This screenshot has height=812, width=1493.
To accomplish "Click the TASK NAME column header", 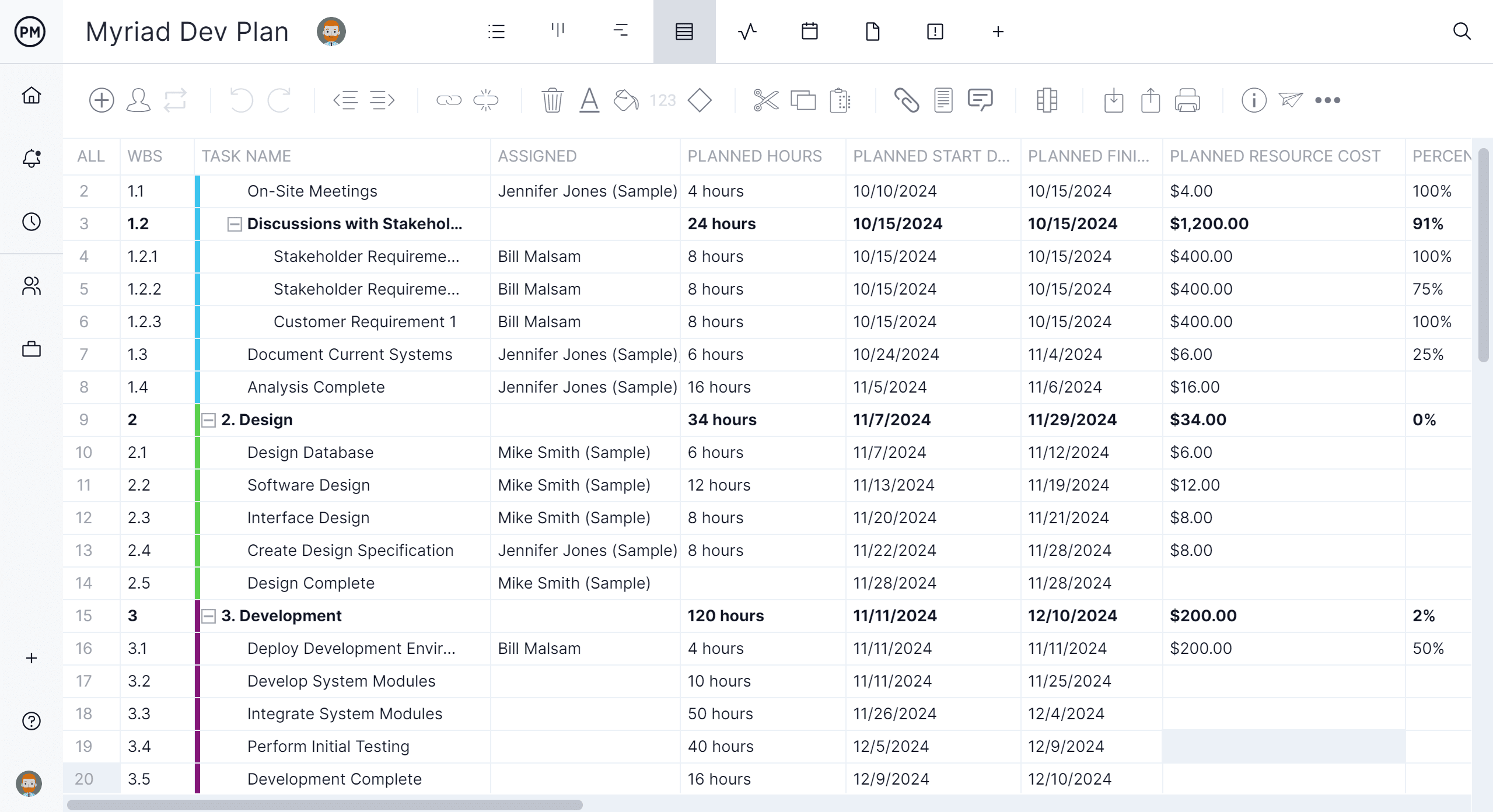I will [x=246, y=156].
